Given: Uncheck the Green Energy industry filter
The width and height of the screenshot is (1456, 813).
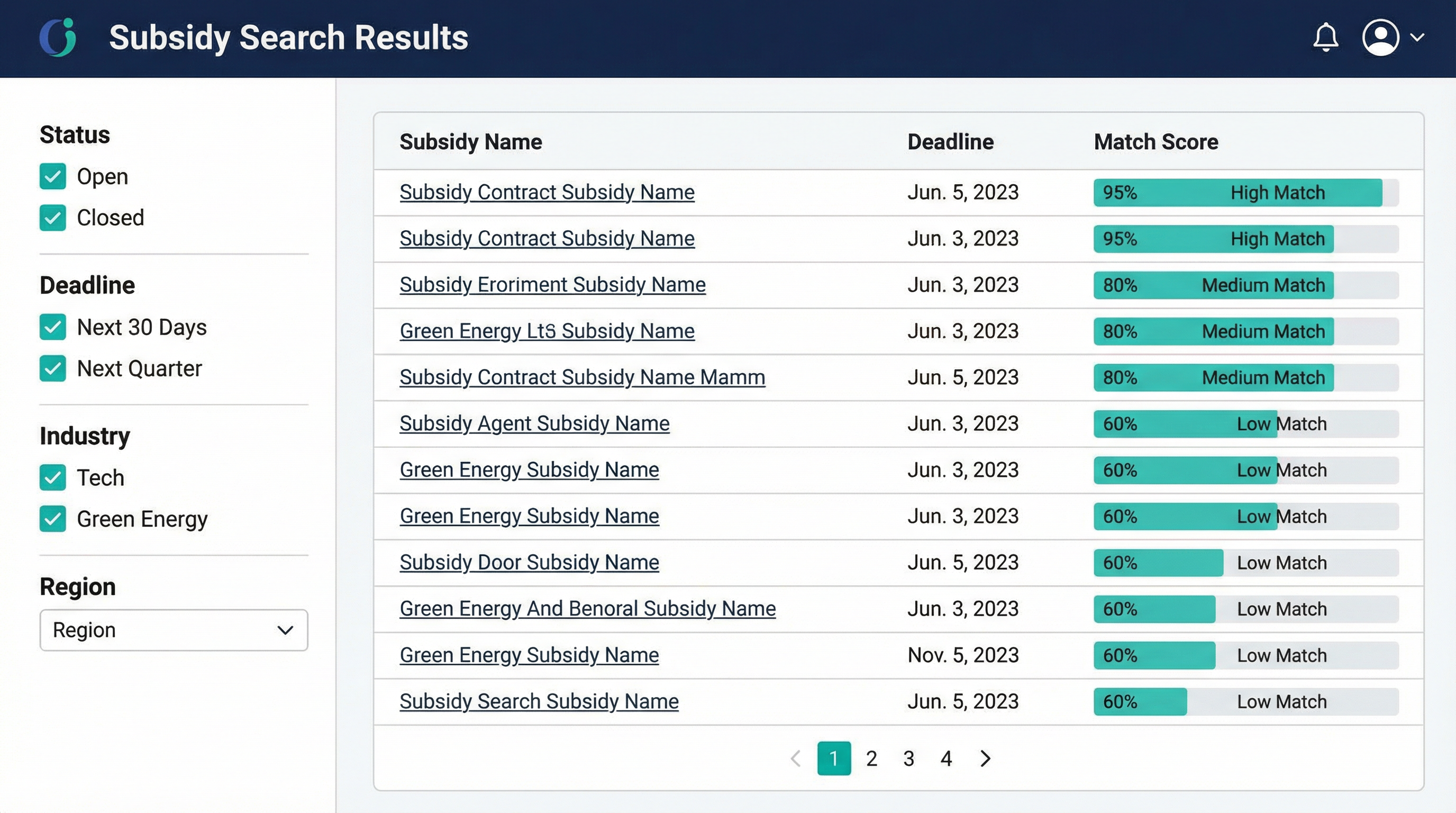Looking at the screenshot, I should coord(52,519).
